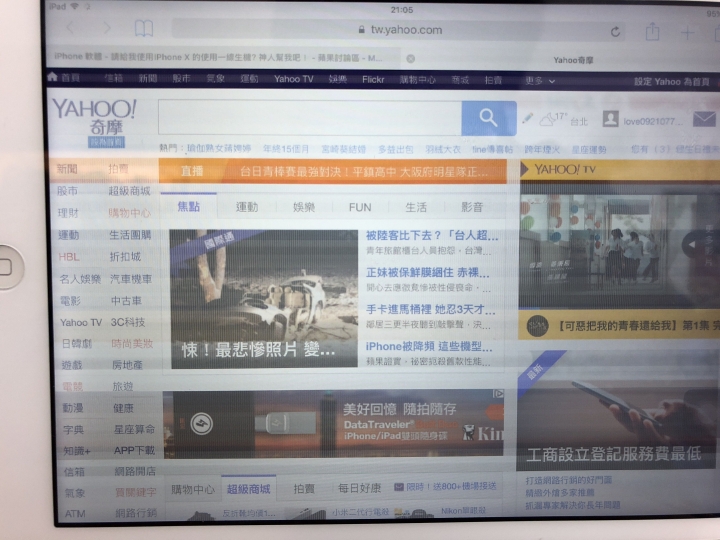Click the AdChoices icon on Kingston ad
Image resolution: width=720 pixels, height=540 pixels.
click(x=498, y=394)
